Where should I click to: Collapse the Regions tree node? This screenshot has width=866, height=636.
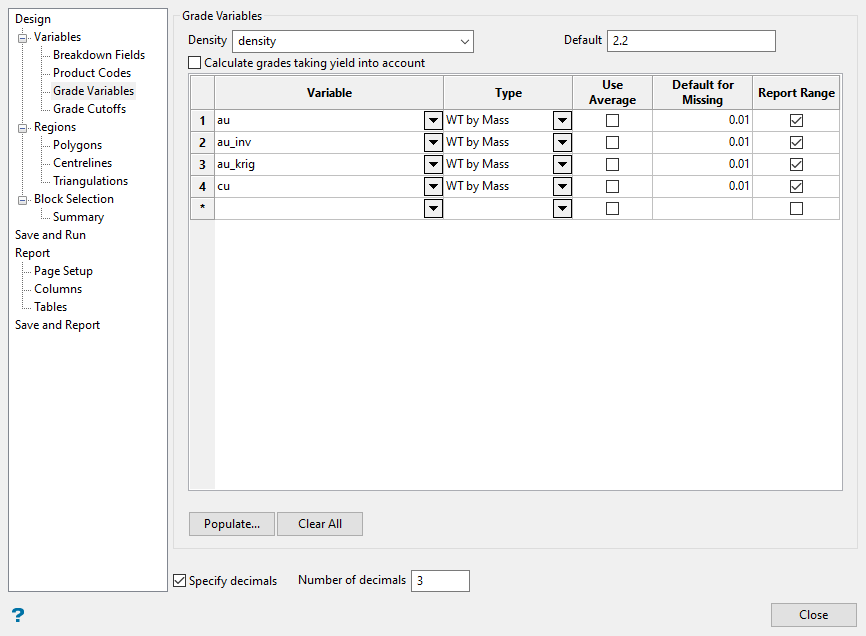pos(22,128)
